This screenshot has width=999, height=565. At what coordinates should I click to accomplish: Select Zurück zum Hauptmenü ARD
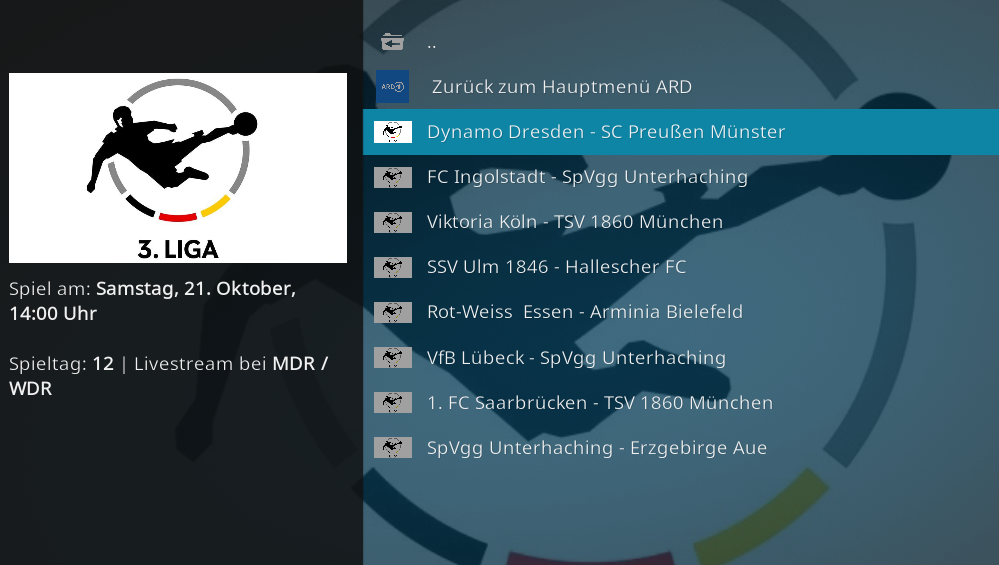click(681, 87)
